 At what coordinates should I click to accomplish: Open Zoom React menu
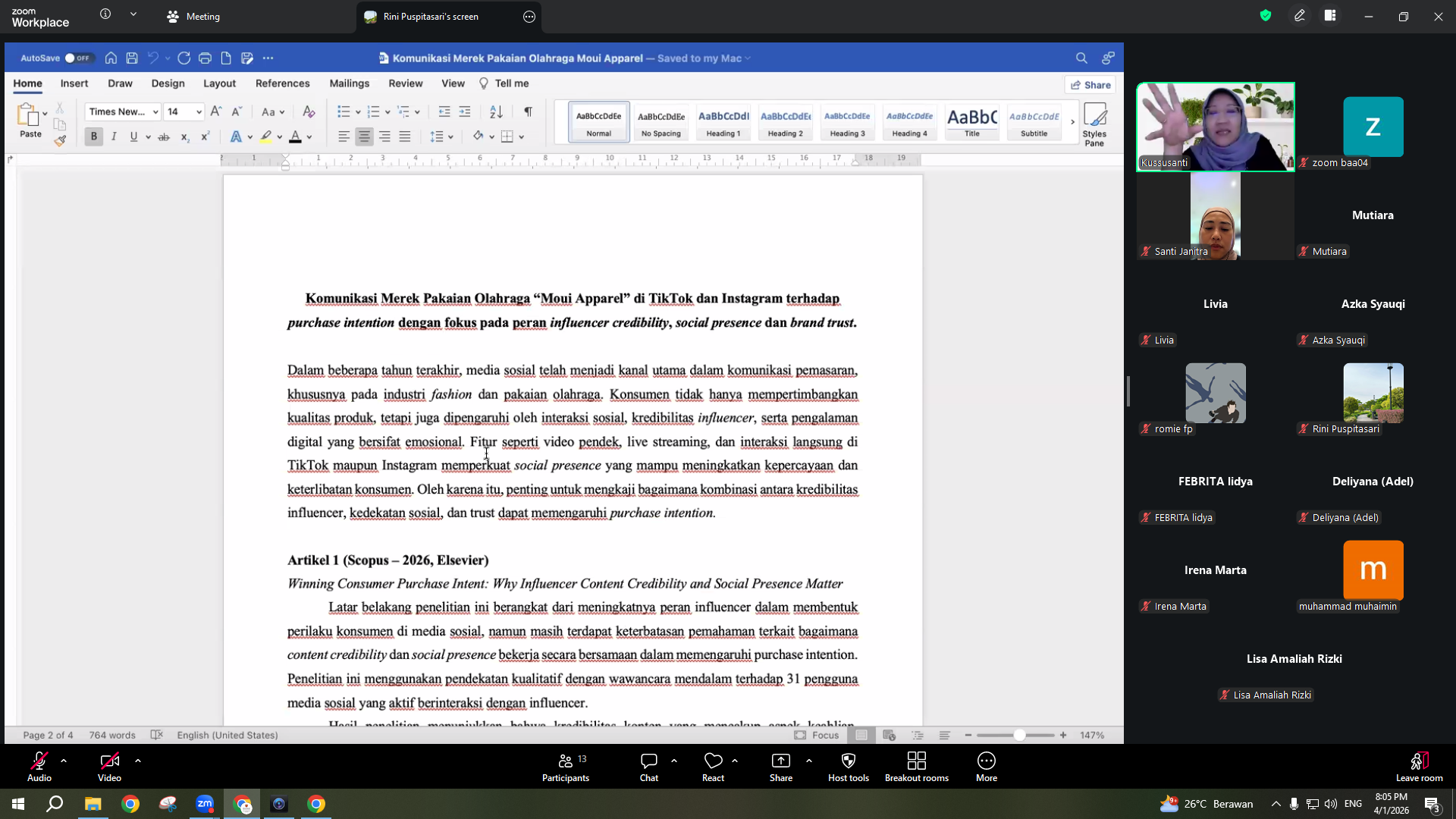tap(713, 767)
